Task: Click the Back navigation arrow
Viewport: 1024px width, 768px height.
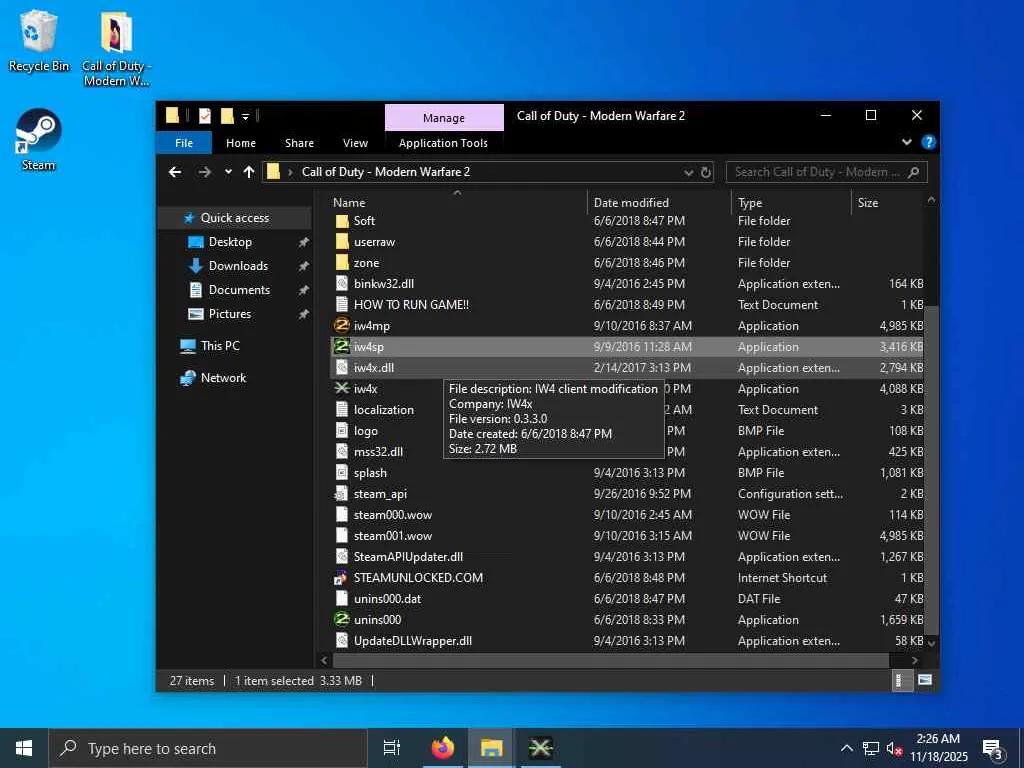Action: click(x=175, y=172)
